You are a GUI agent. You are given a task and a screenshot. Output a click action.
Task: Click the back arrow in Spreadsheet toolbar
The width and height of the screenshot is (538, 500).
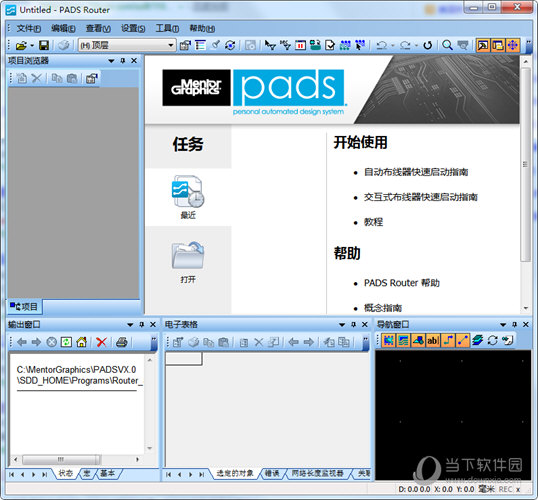(293, 342)
